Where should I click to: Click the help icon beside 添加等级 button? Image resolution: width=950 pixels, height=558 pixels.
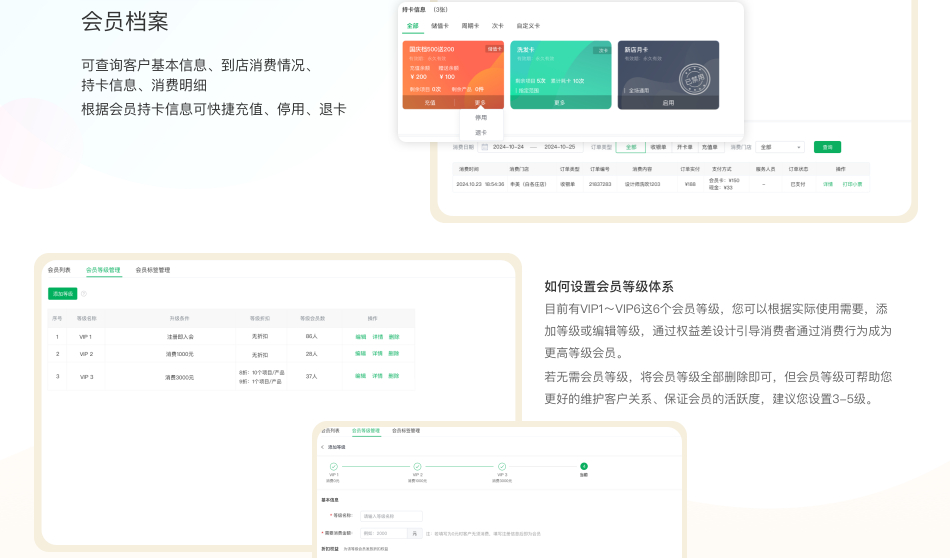coord(84,294)
